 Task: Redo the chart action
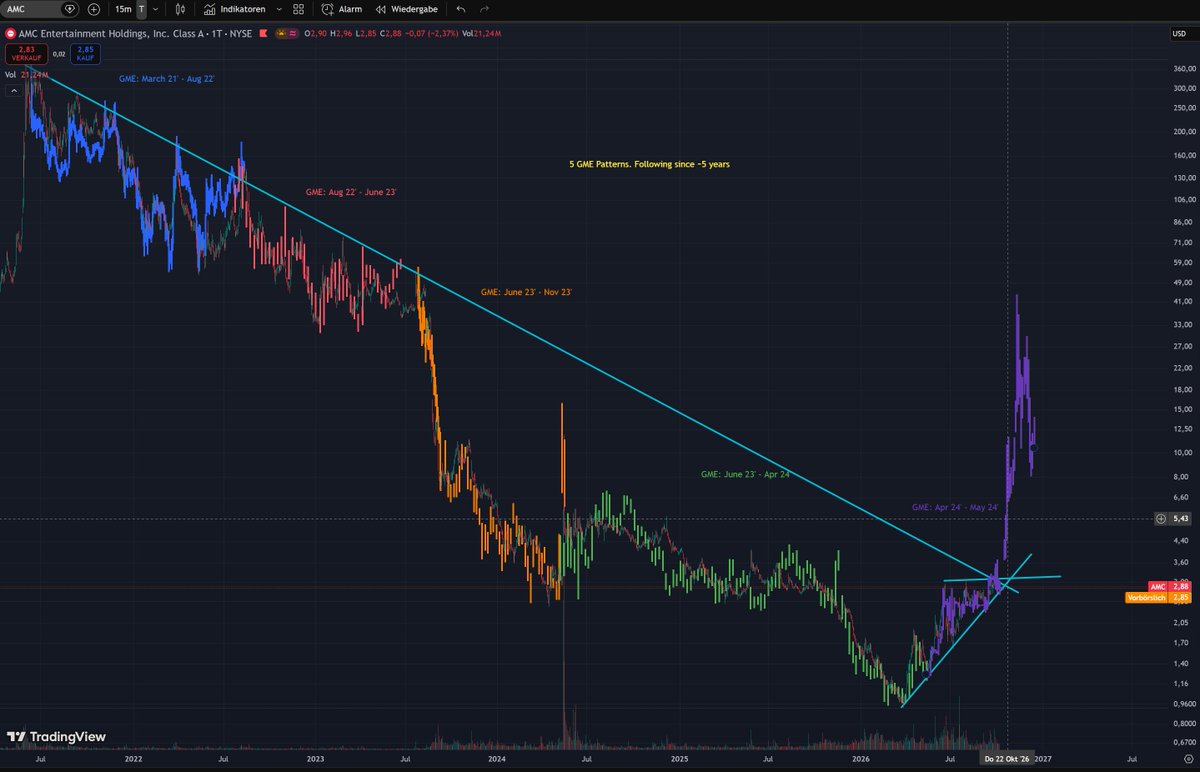[485, 9]
